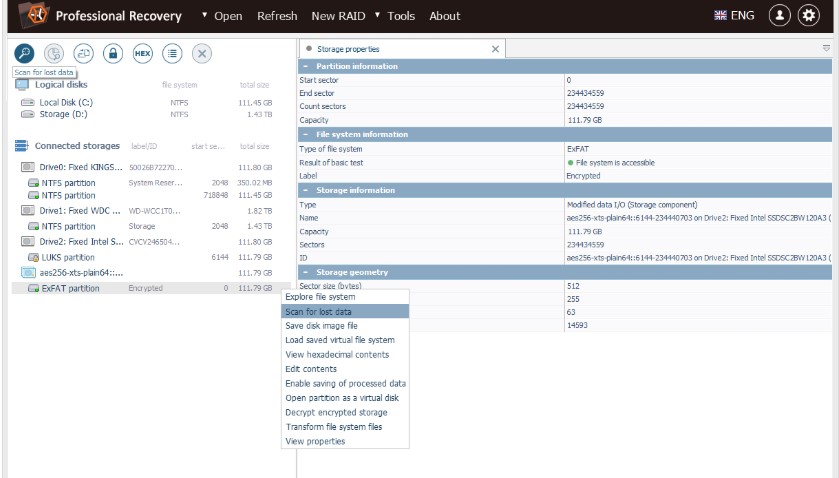The width and height of the screenshot is (839, 478).
Task: Open the ENG language selector
Action: (x=735, y=16)
